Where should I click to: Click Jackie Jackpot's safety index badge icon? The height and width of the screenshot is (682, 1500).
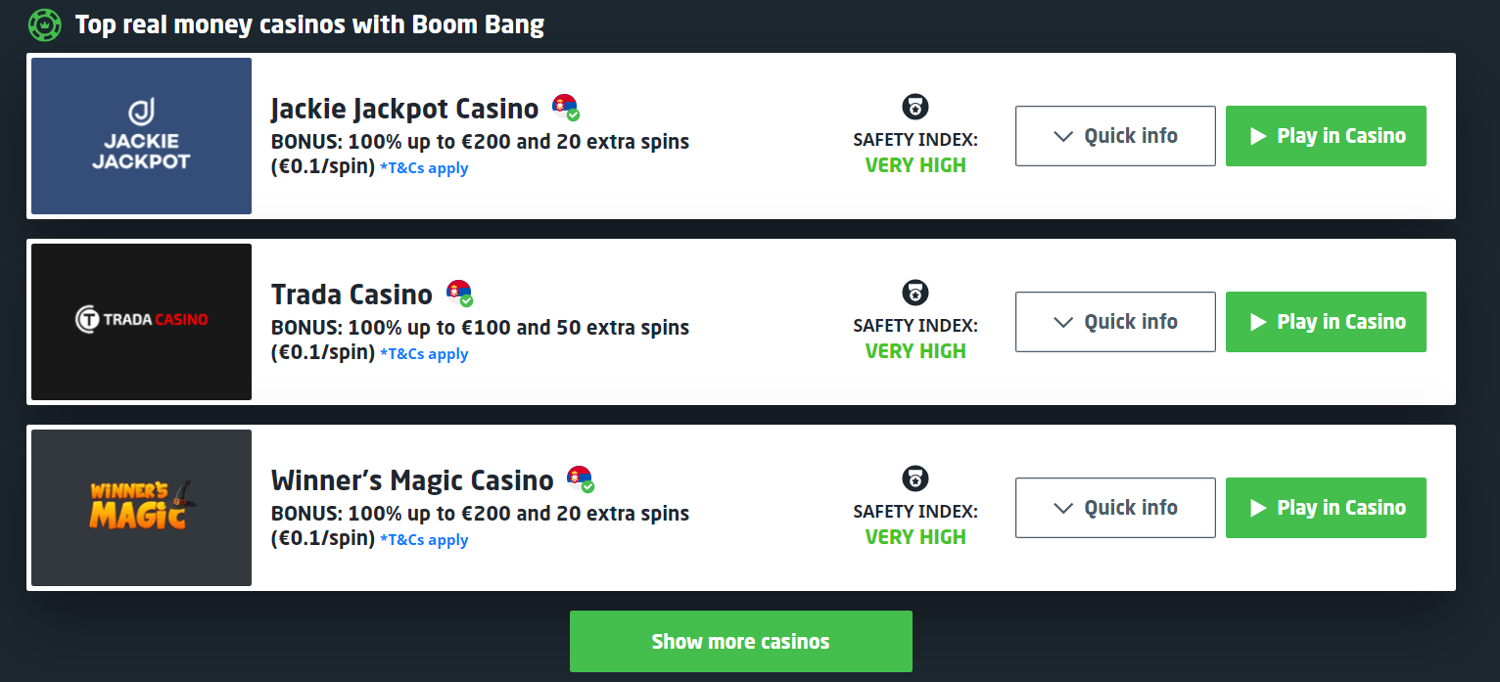(915, 106)
